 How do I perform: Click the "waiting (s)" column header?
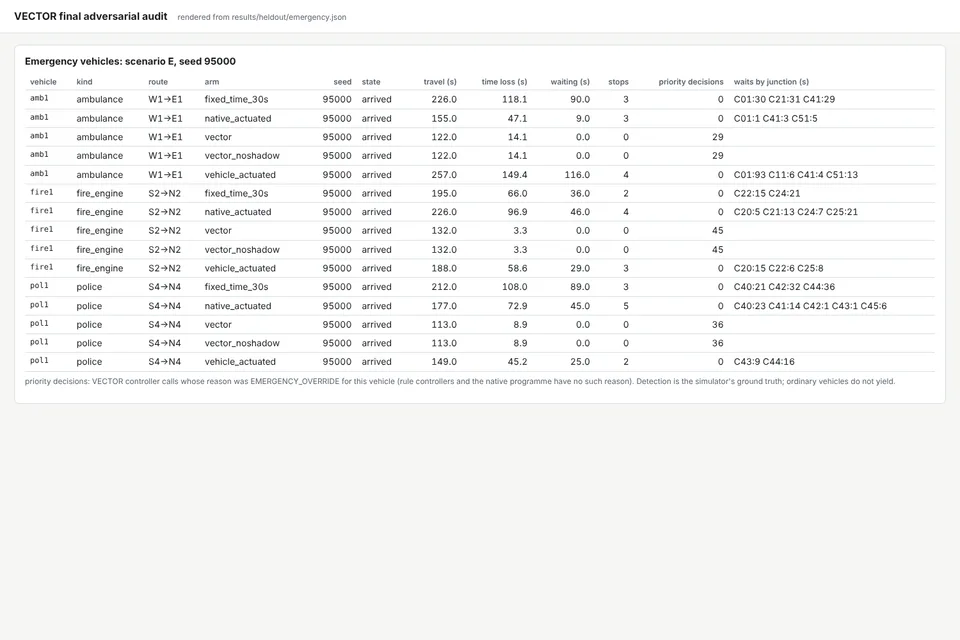pyautogui.click(x=570, y=81)
